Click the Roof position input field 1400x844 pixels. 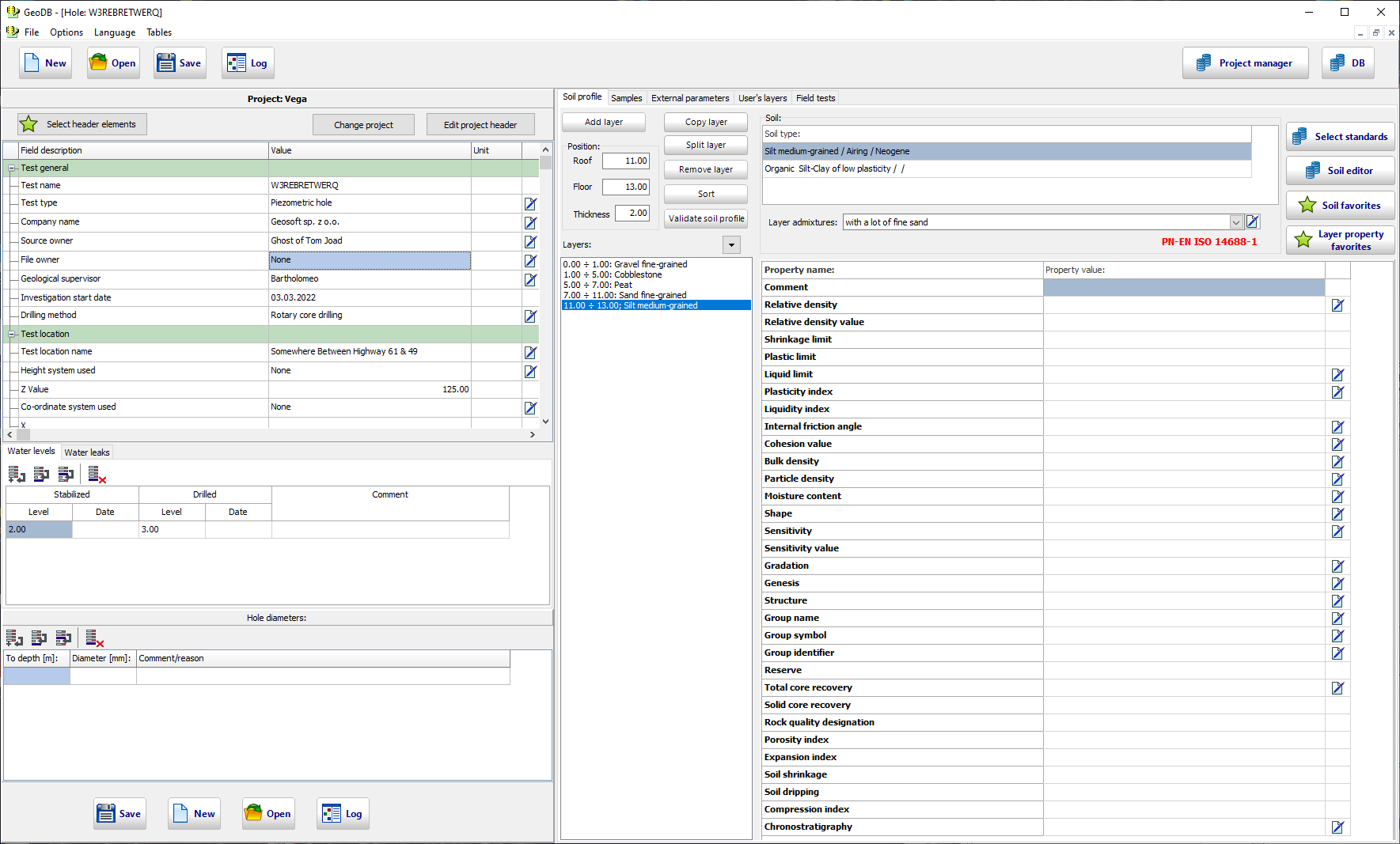(625, 161)
